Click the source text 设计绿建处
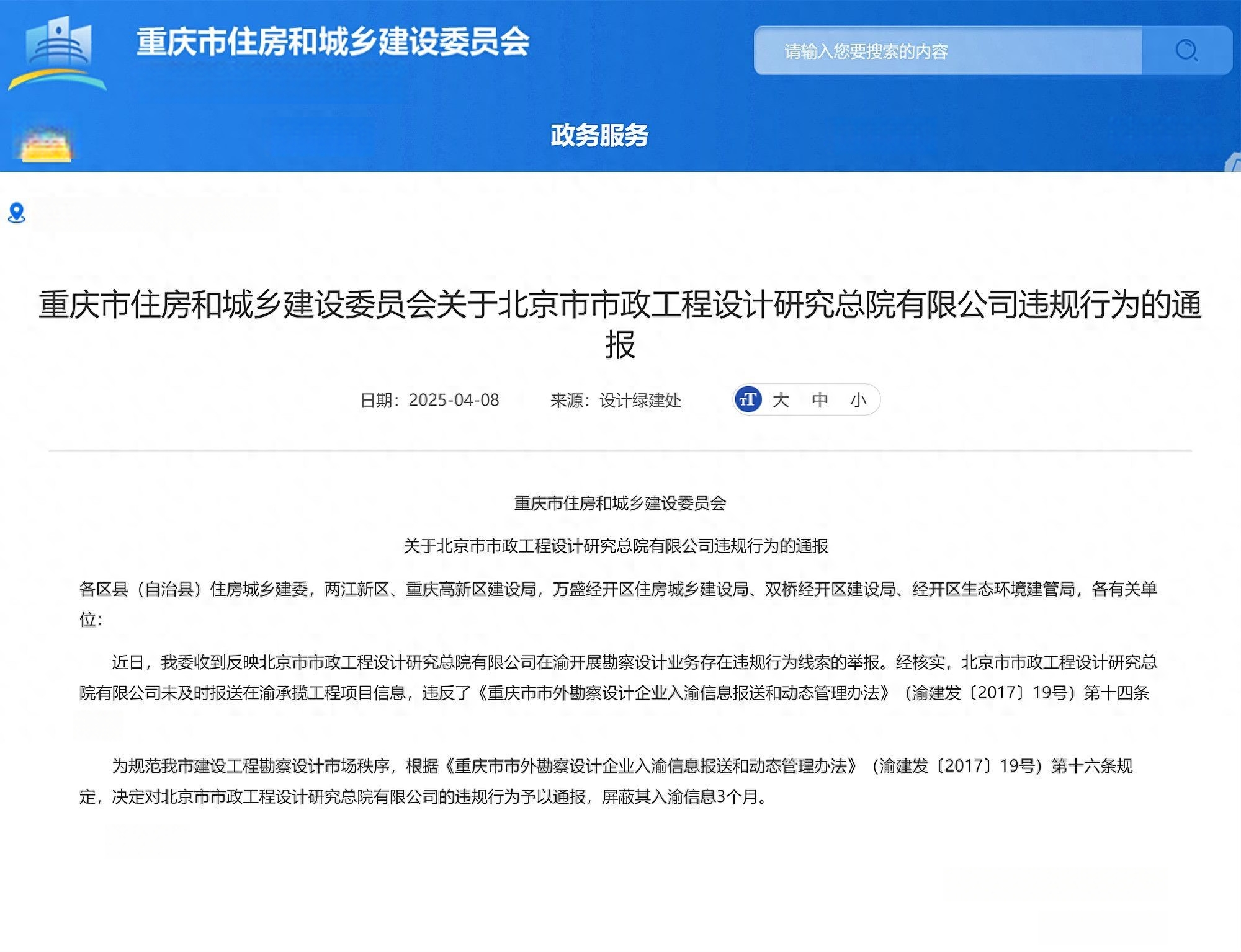Screen dimensions: 1241x952 click(640, 400)
